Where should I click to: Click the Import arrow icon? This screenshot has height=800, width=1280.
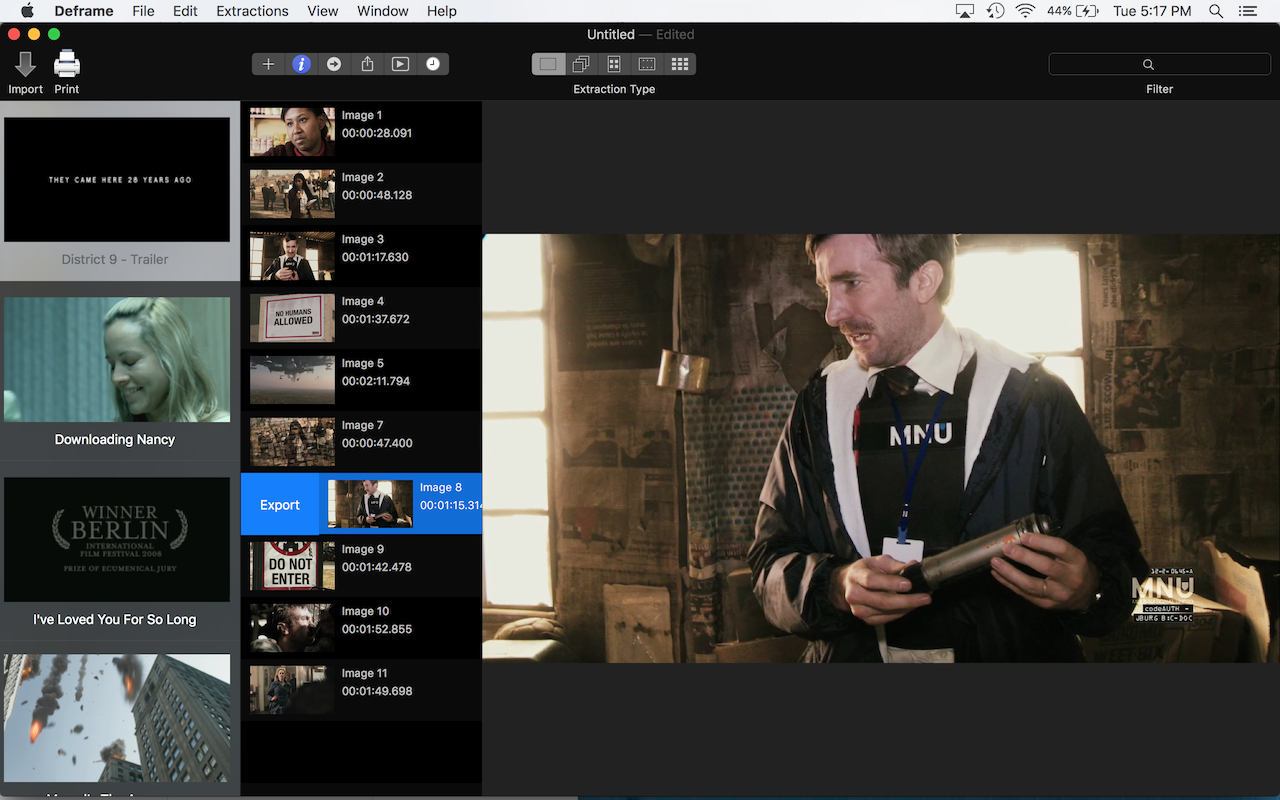coord(25,64)
